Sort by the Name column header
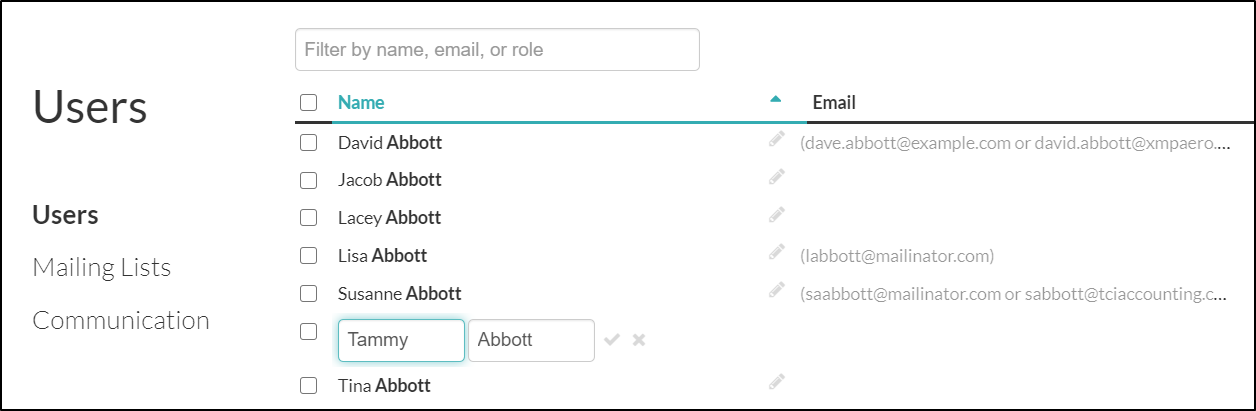Image resolution: width=1256 pixels, height=411 pixels. [361, 102]
